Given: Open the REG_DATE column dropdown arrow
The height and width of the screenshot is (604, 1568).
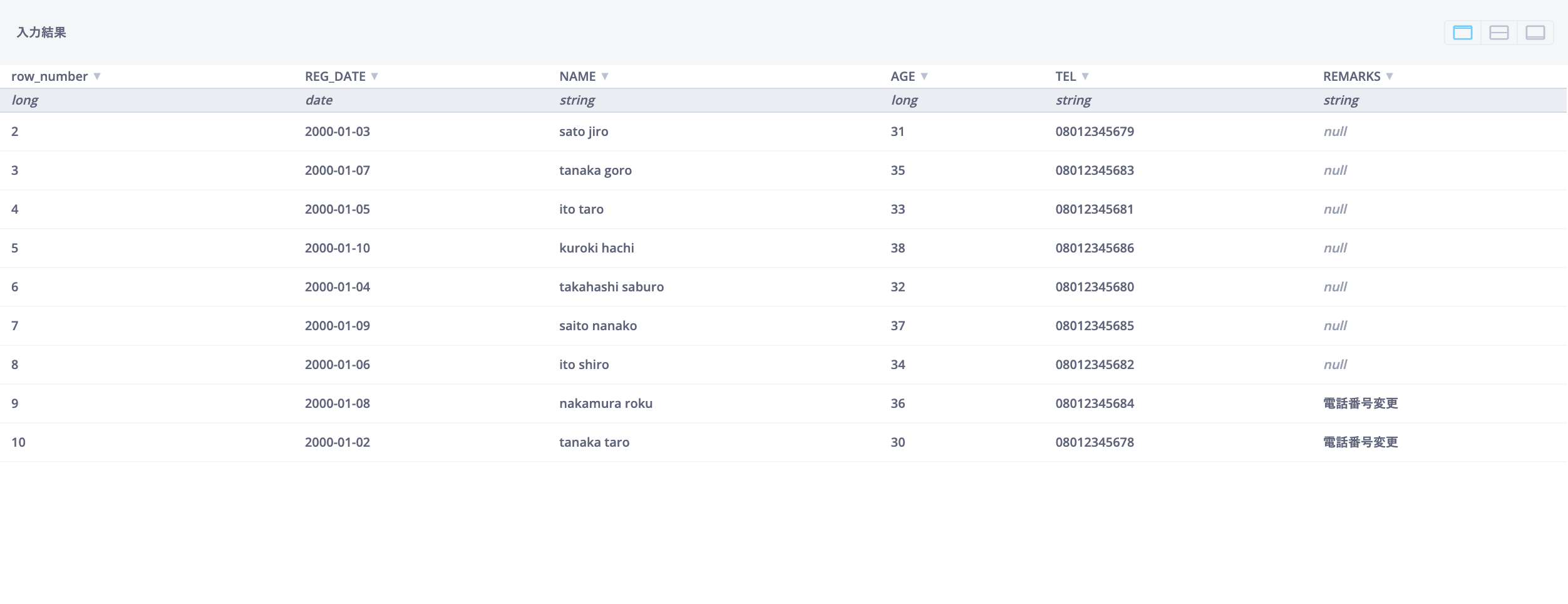Looking at the screenshot, I should (374, 76).
